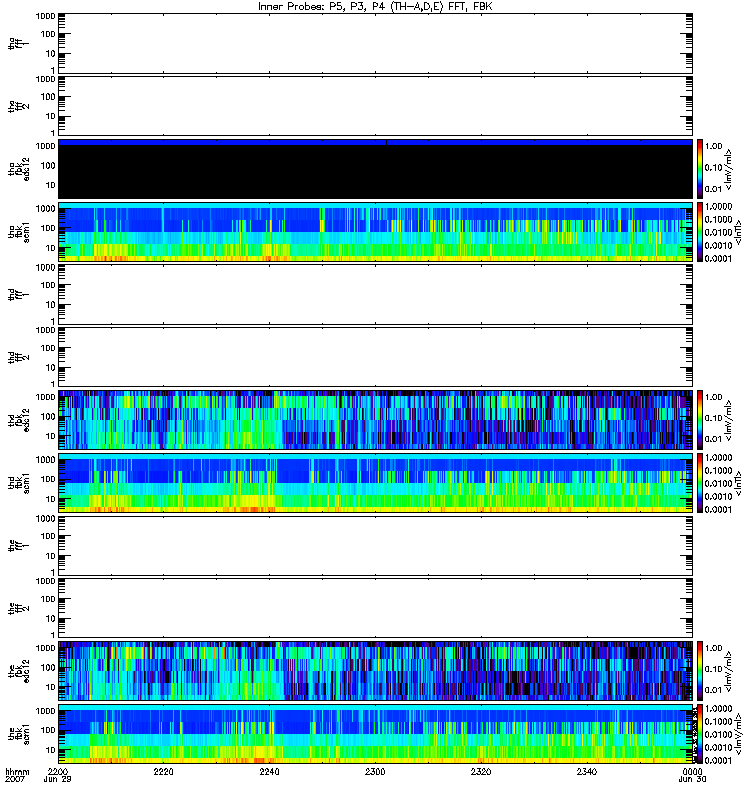This screenshot has width=750, height=800.
Task: Click the '100' y-axis tick of thd fbk edc12
Action: point(47,416)
